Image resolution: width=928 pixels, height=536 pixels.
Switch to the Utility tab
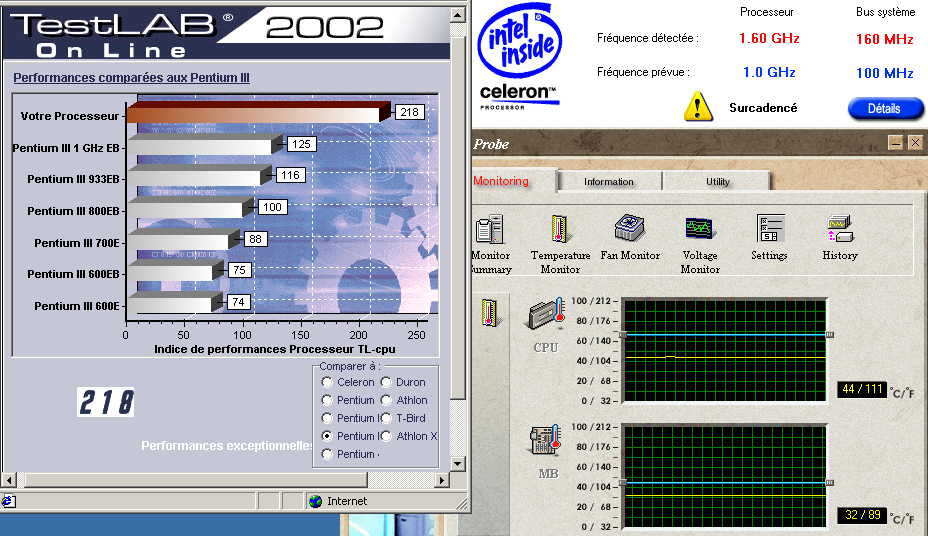pyautogui.click(x=717, y=182)
